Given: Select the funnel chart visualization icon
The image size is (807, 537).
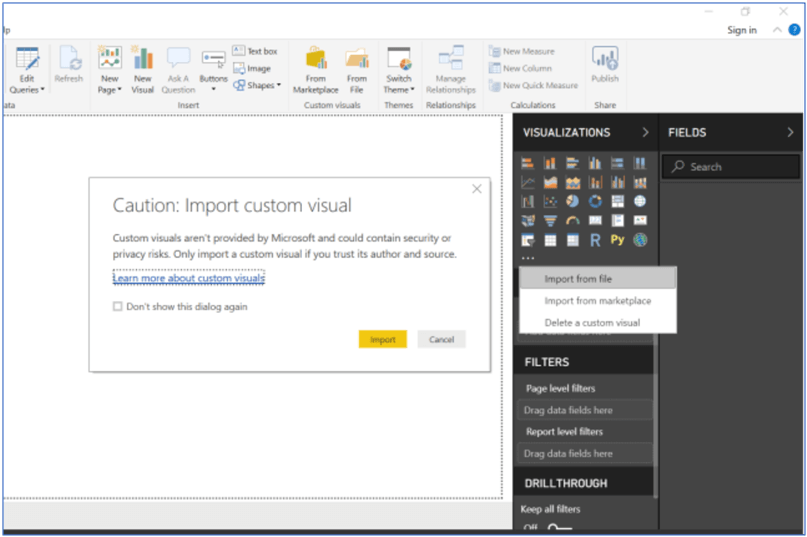Looking at the screenshot, I should pyautogui.click(x=550, y=221).
